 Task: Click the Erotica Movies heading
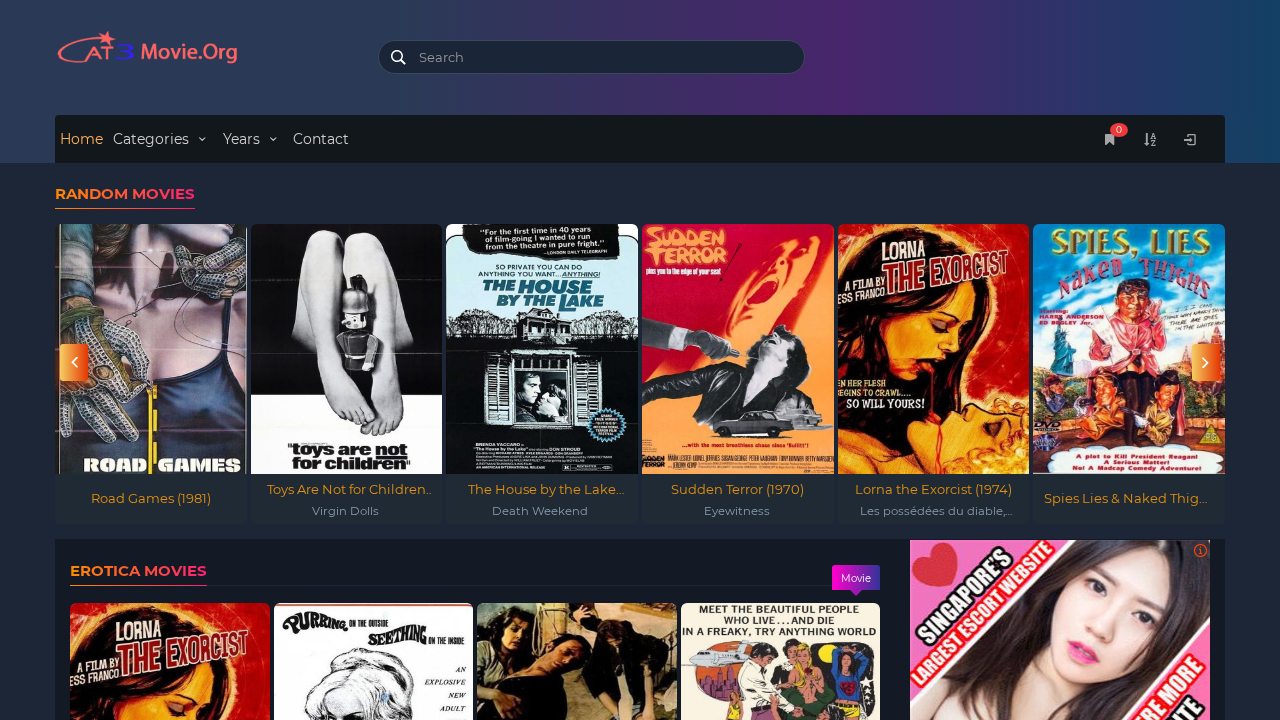[x=138, y=571]
